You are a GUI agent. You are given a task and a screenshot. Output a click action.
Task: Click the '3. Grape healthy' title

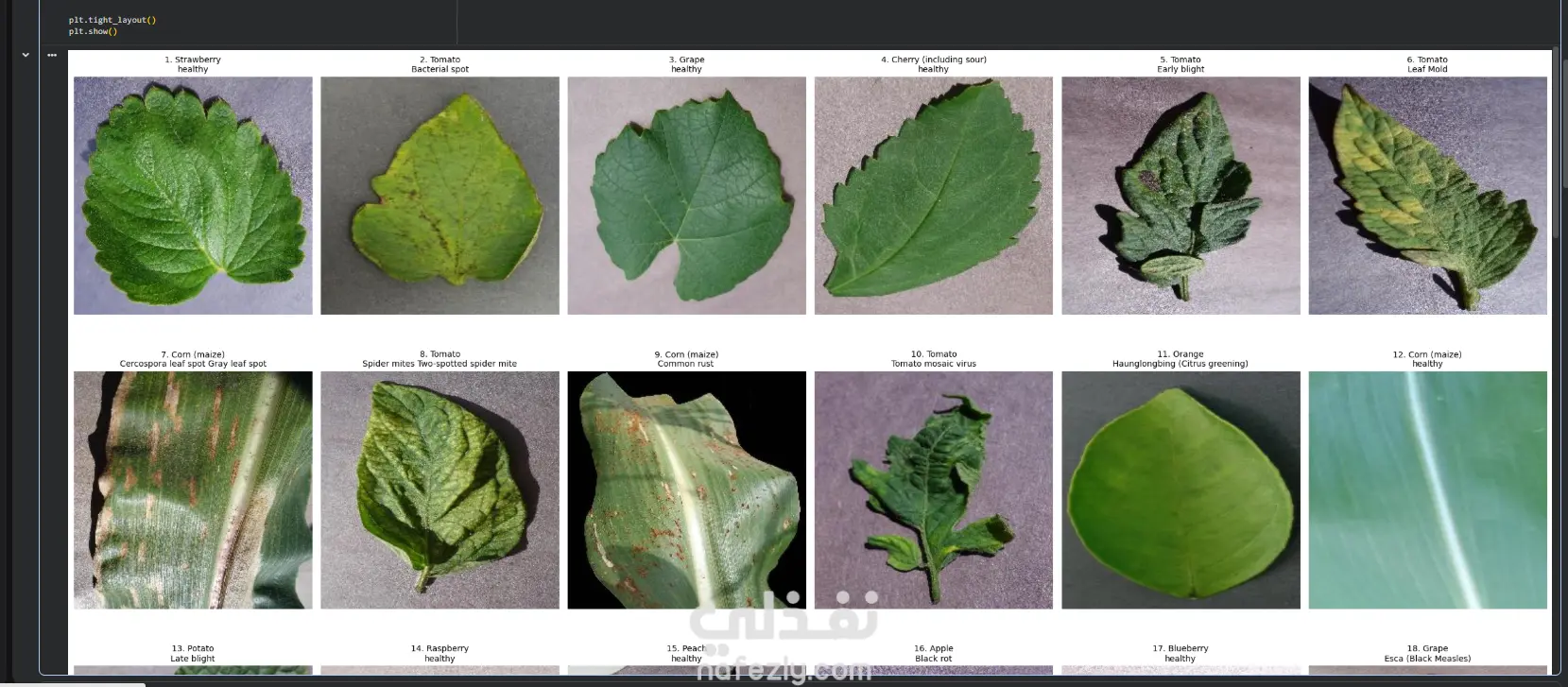pyautogui.click(x=687, y=64)
